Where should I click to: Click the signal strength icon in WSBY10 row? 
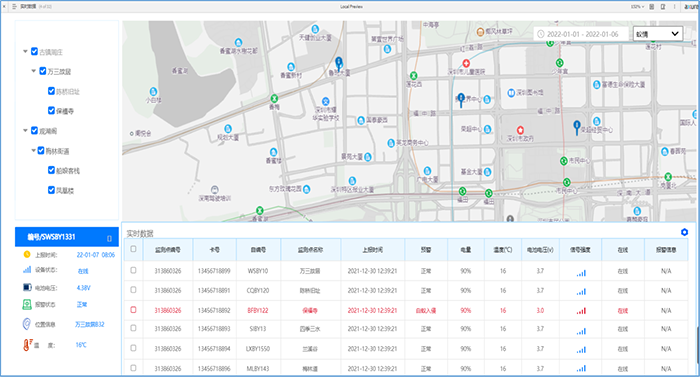(x=581, y=272)
